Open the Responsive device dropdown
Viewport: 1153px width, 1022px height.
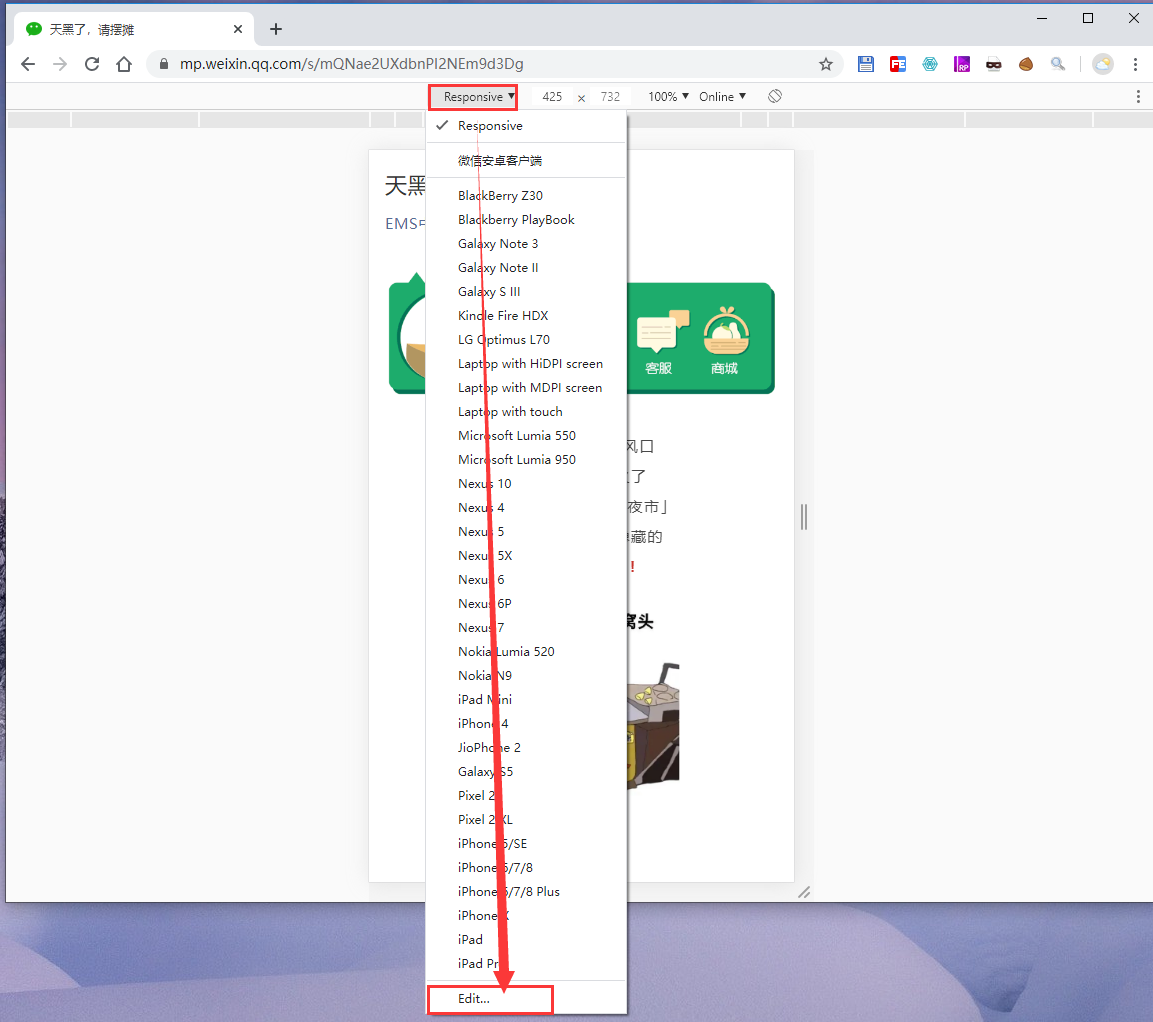click(x=474, y=97)
